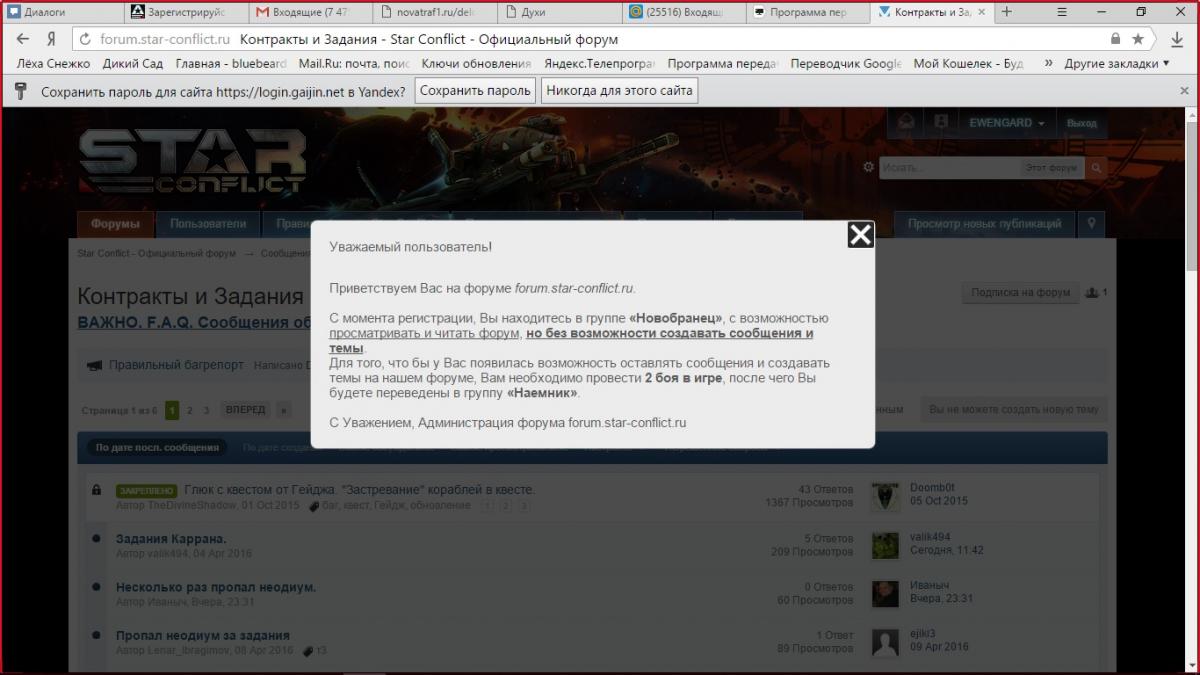This screenshot has height=675, width=1200.
Task: Open valik494 avatar thumbnail
Action: 885,544
